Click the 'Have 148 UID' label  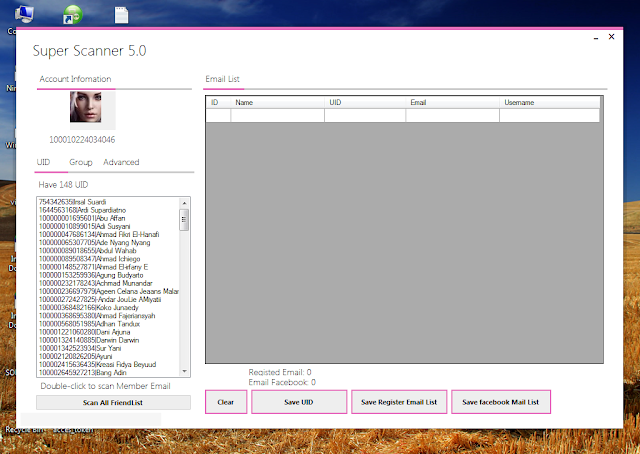(x=63, y=185)
